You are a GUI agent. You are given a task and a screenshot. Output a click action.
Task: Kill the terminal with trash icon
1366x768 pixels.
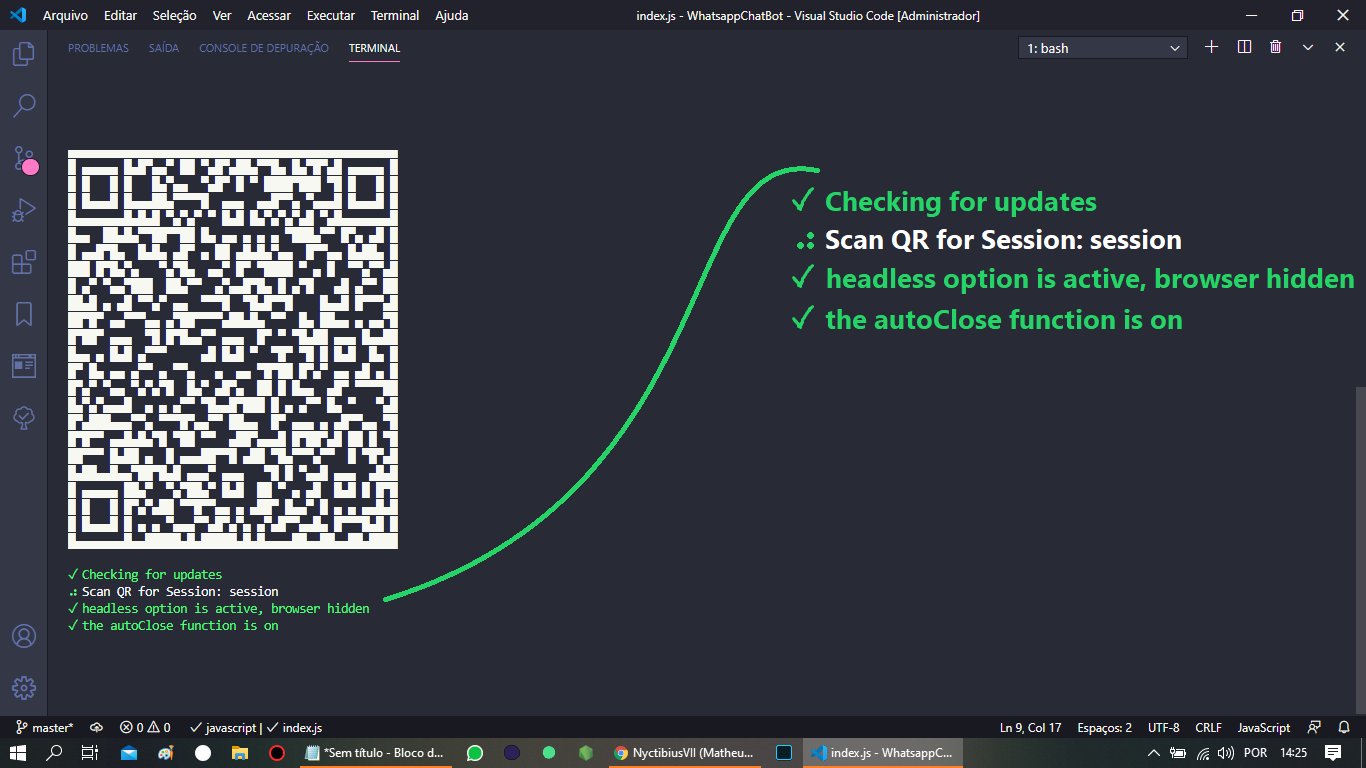tap(1276, 47)
